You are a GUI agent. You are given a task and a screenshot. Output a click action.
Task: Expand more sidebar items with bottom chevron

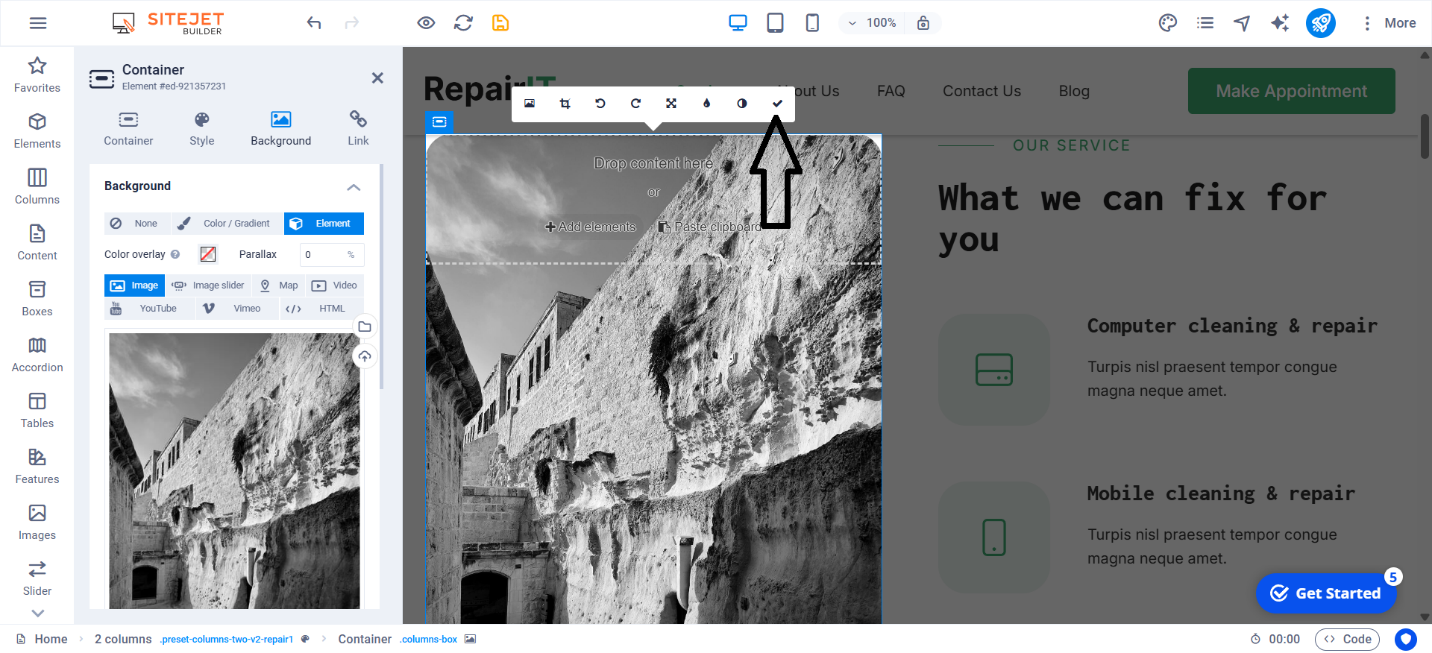[x=37, y=613]
